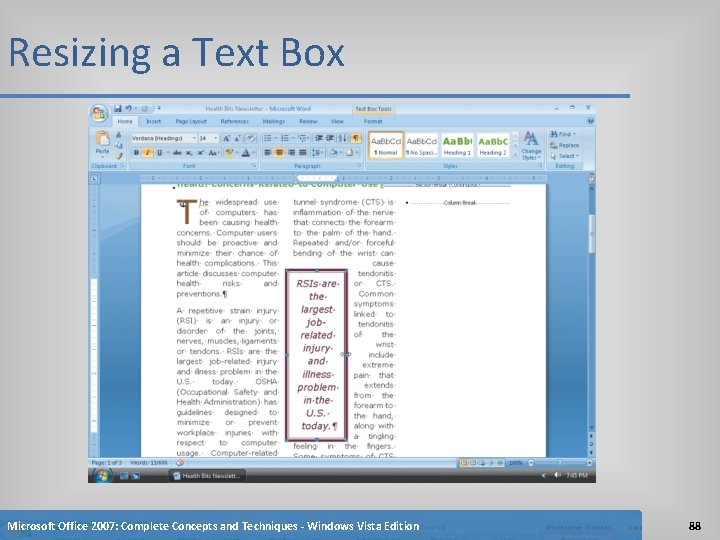Click the zoom slider handle

tap(559, 462)
